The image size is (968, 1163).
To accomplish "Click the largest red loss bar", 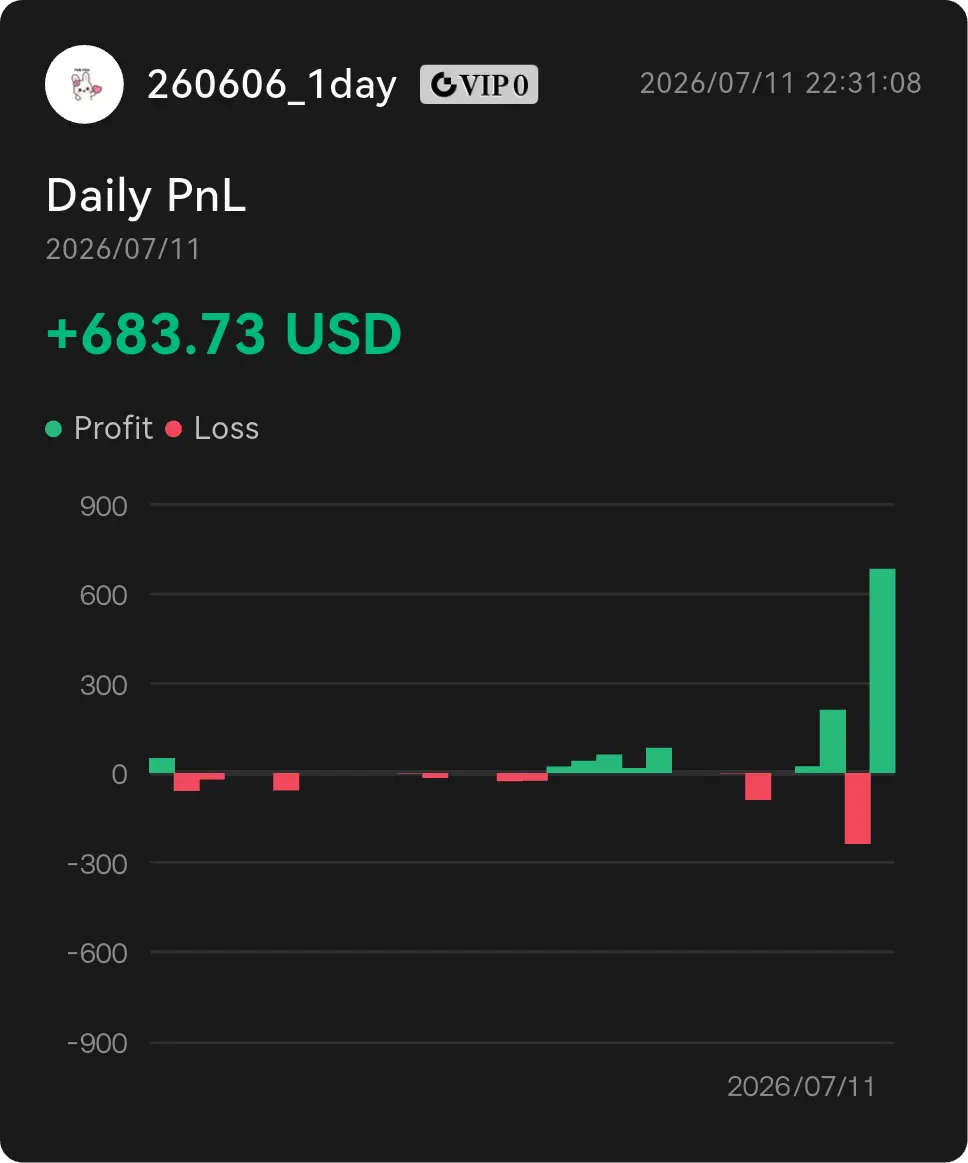I will tap(857, 808).
